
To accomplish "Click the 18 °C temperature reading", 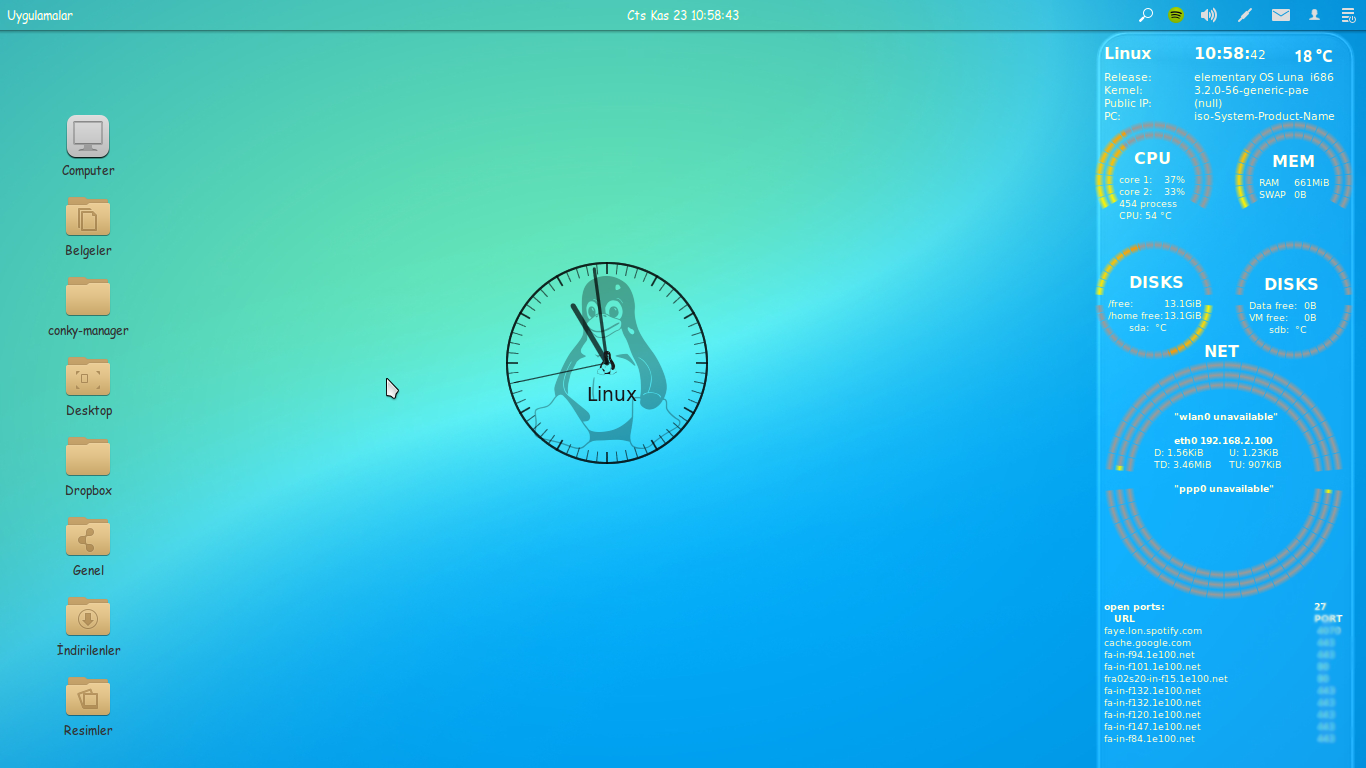I will coord(1313,57).
